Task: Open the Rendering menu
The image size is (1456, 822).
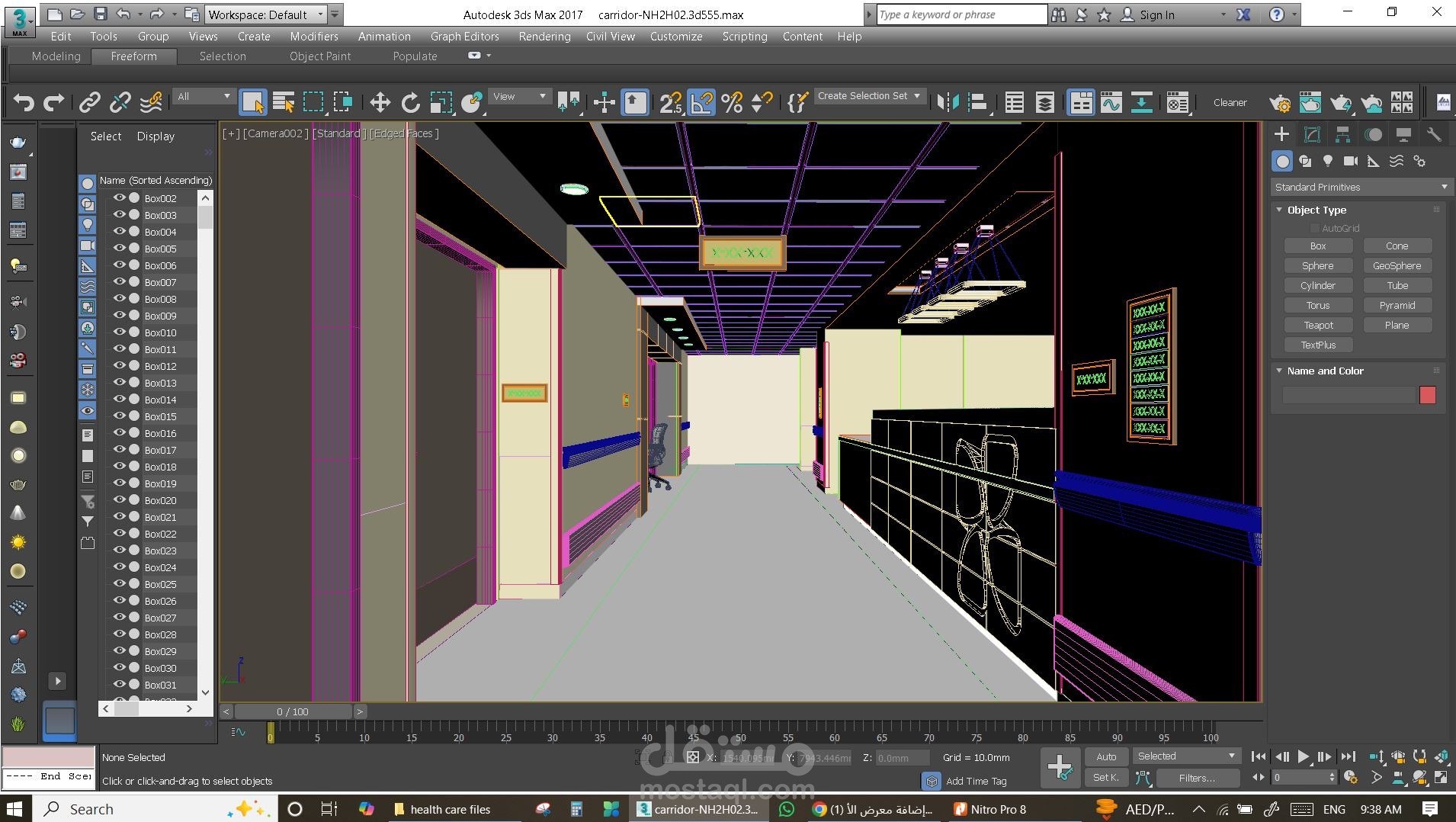Action: 544,36
